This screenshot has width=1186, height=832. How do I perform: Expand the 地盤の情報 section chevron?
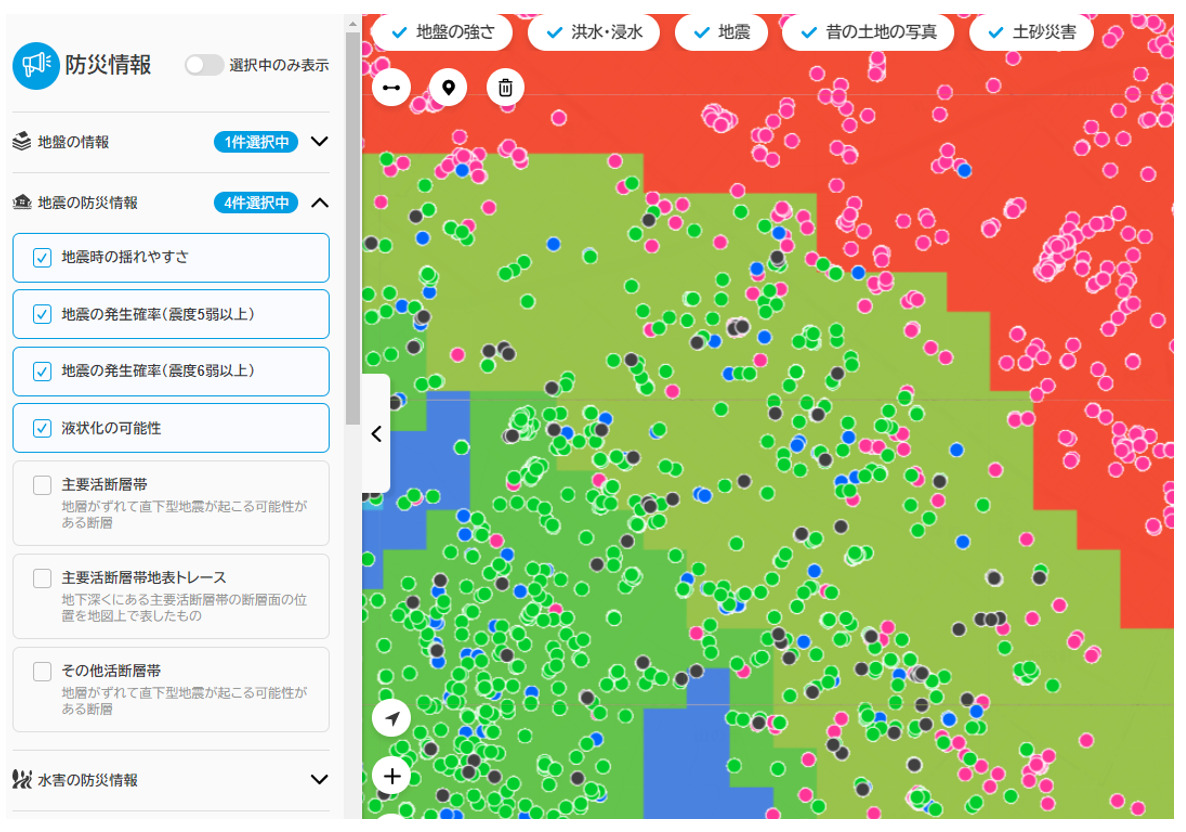(x=319, y=142)
